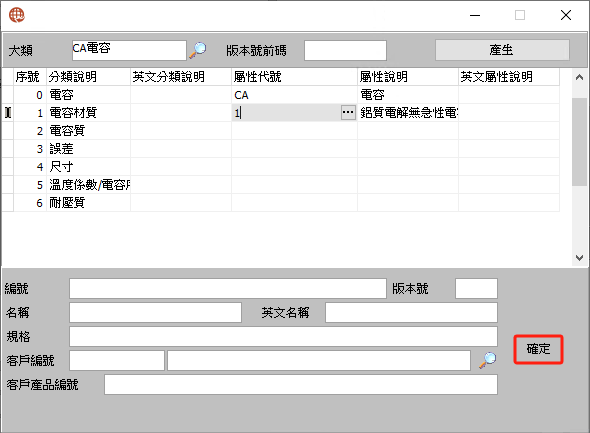Focus the 英文名稱 input box
This screenshot has height=433, width=590.
[411, 313]
